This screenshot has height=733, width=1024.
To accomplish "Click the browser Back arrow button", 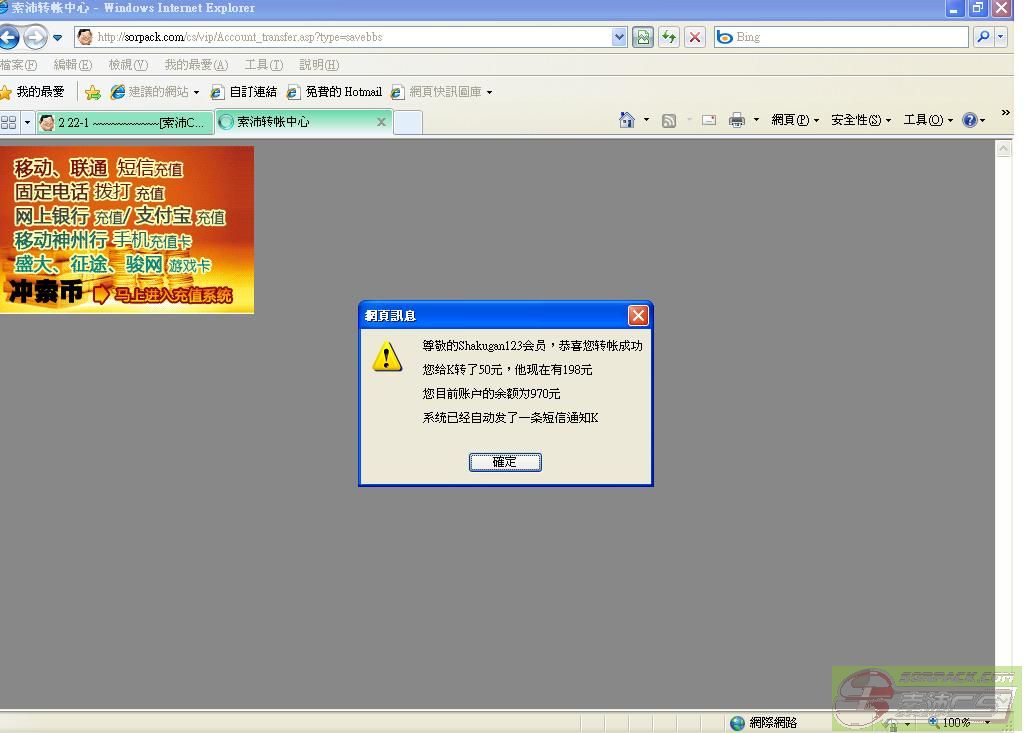I will (x=9, y=38).
